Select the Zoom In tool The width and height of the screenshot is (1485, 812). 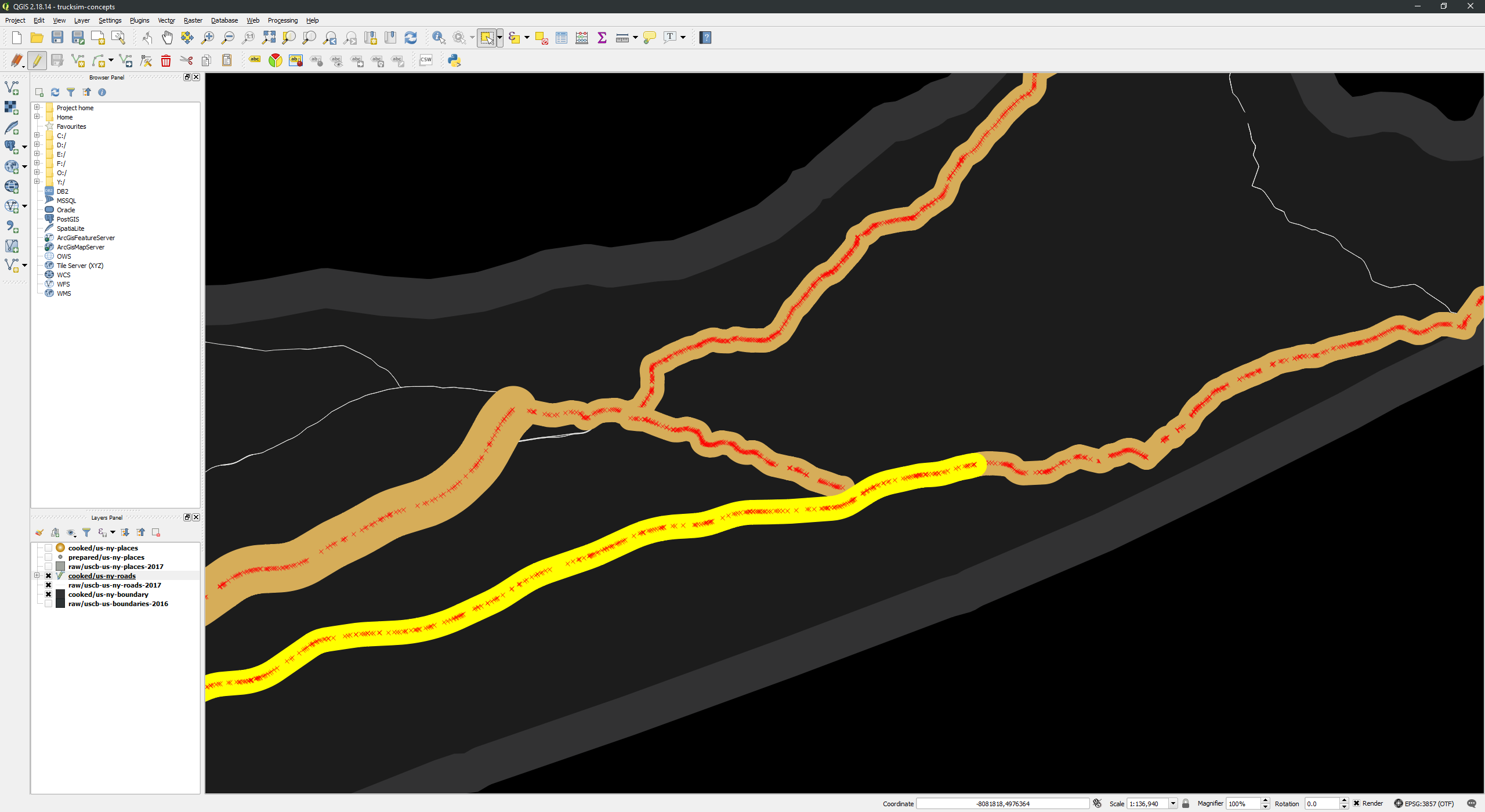click(x=208, y=38)
